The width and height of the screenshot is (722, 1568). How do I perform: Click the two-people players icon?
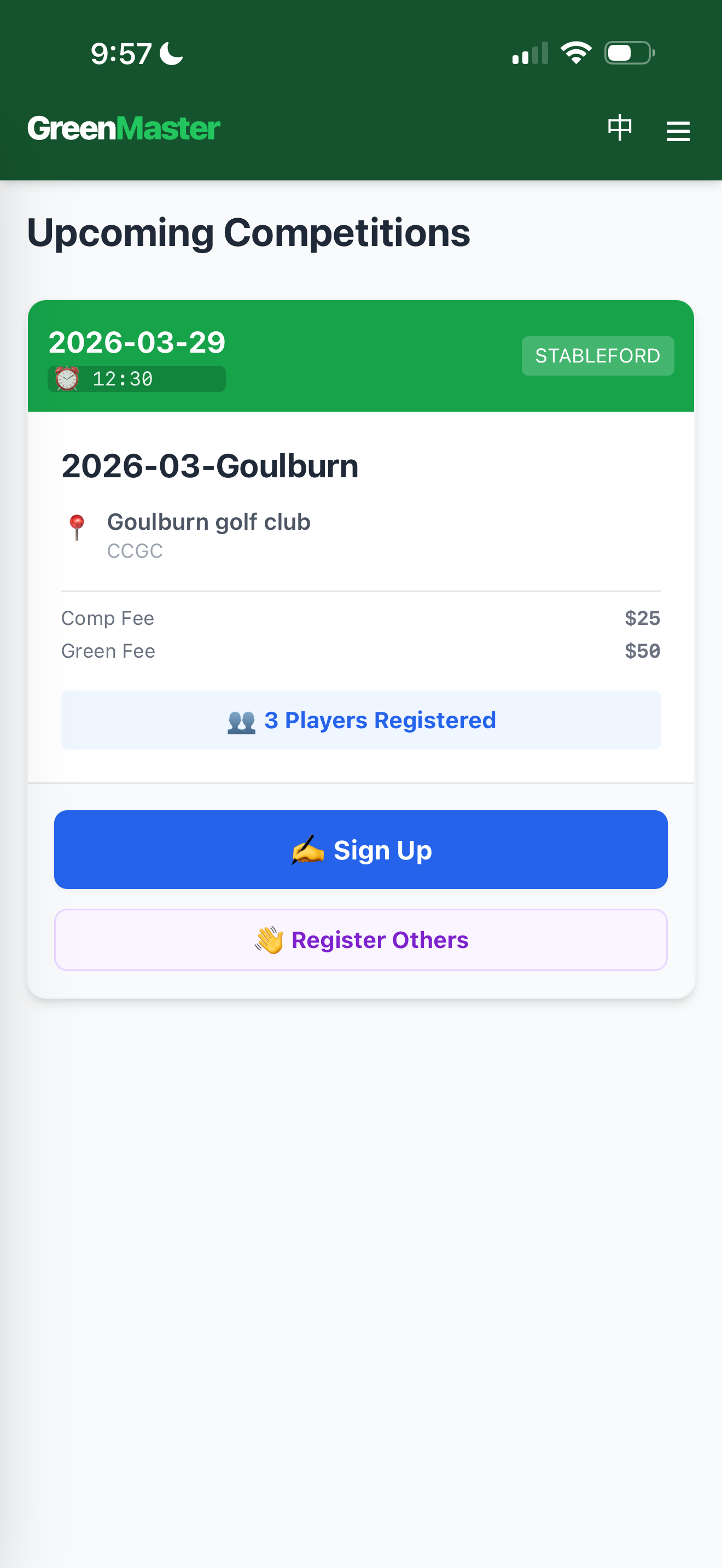tap(241, 721)
